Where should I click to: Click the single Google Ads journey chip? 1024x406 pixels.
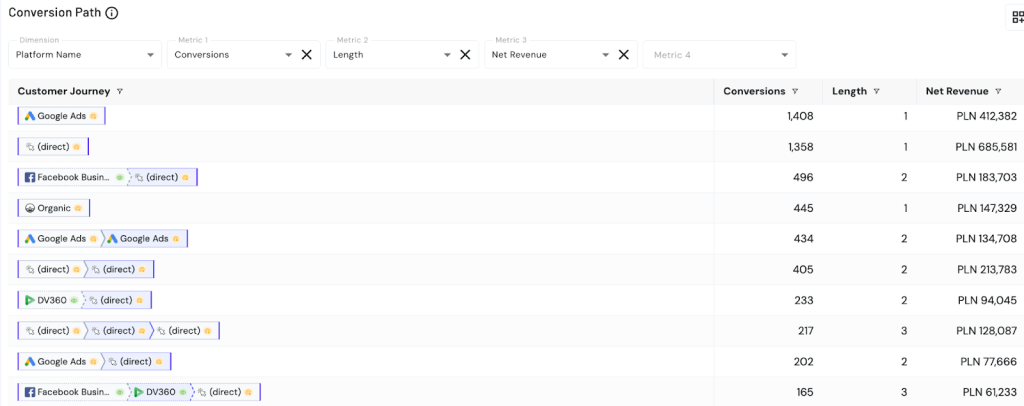click(61, 116)
